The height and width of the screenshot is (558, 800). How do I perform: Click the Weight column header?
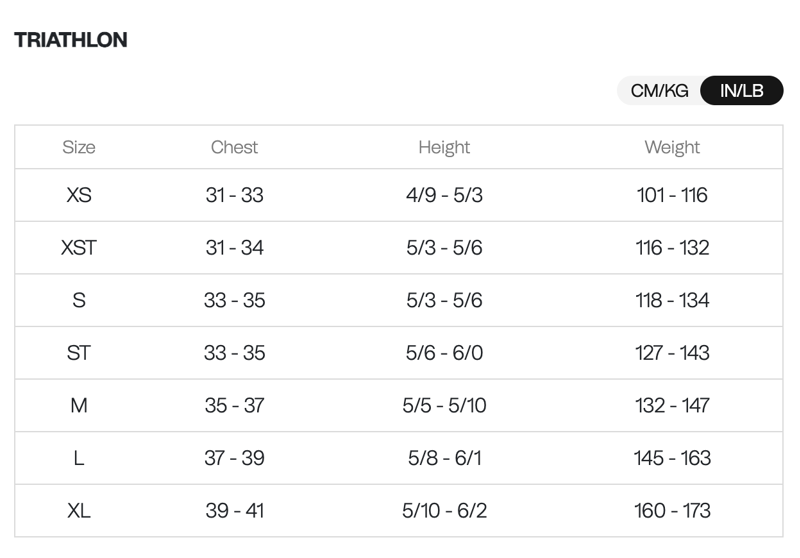(672, 147)
